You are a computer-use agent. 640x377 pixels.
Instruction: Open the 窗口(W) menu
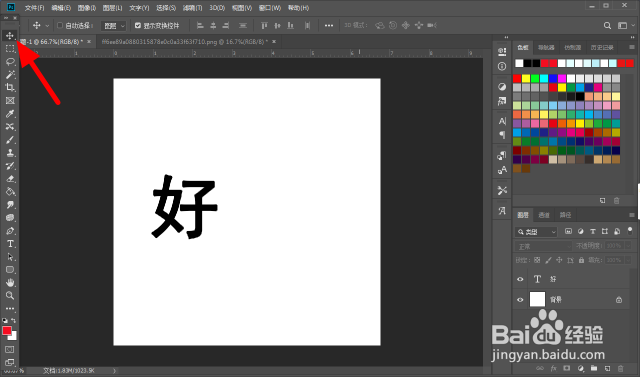click(270, 8)
